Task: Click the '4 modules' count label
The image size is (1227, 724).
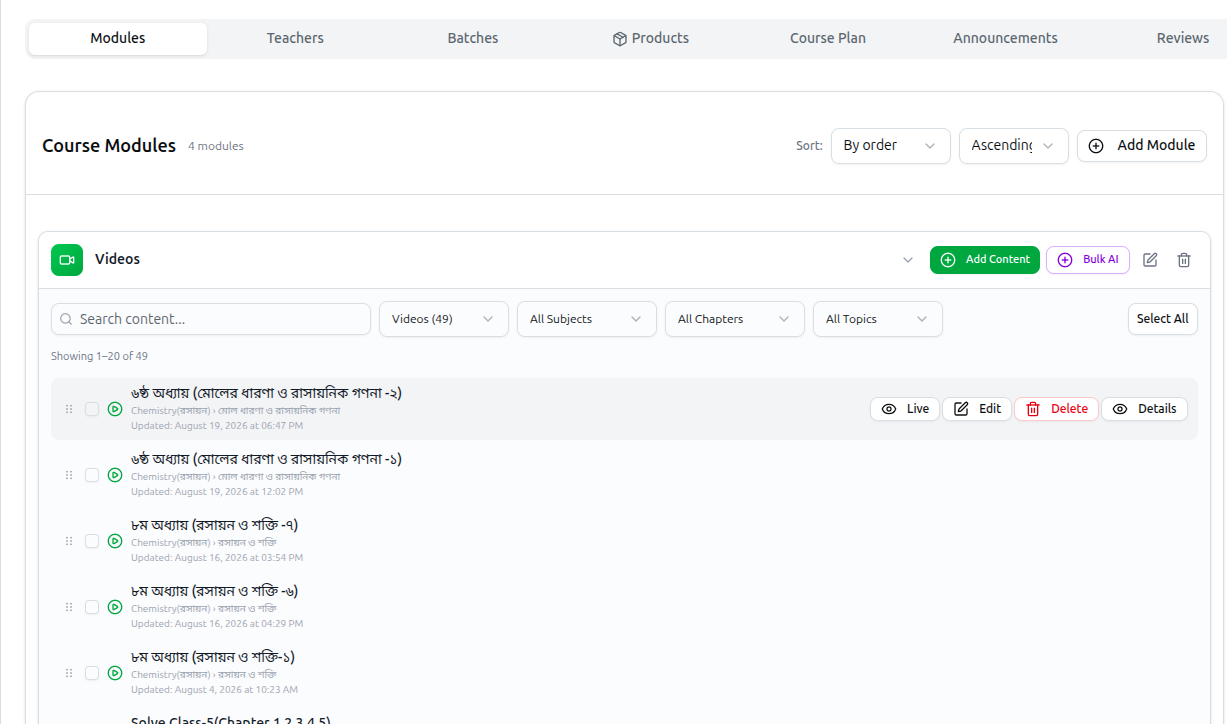Action: click(216, 146)
